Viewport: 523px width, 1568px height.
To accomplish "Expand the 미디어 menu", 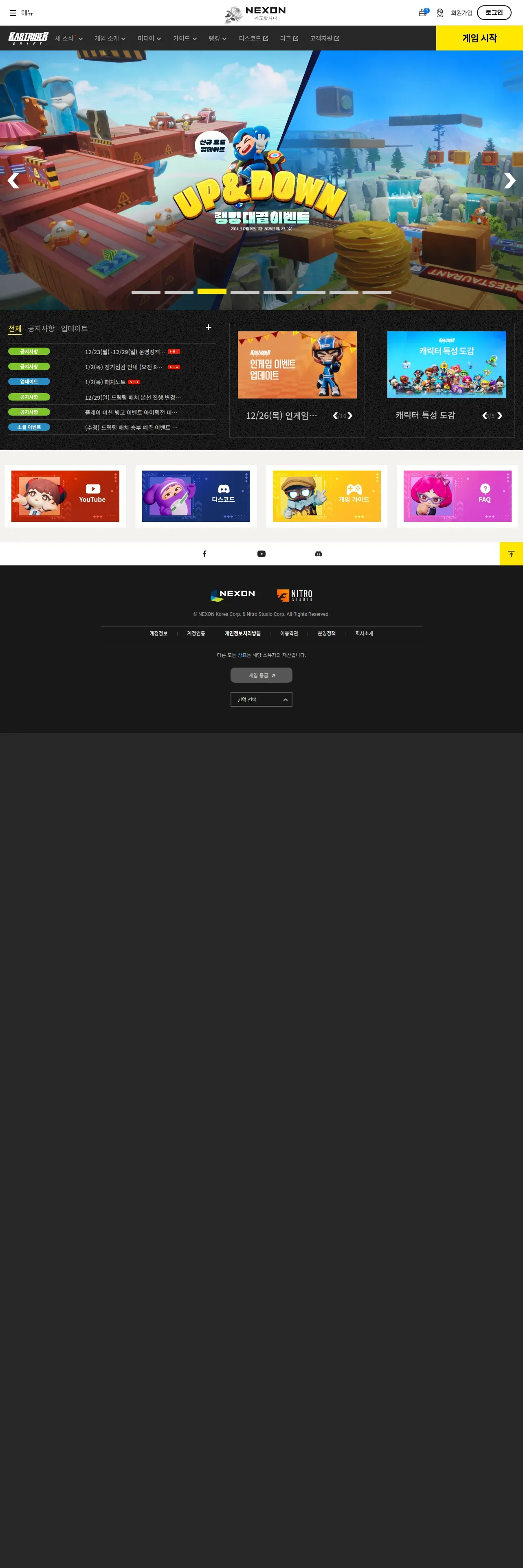I will (x=149, y=38).
